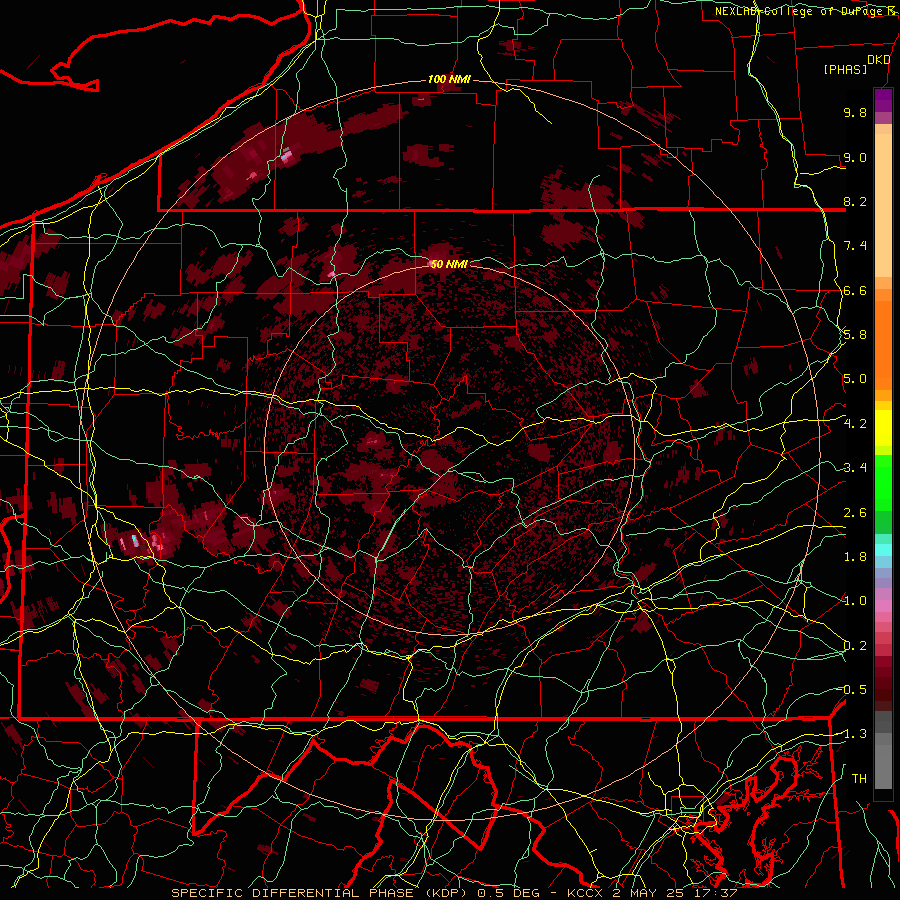Click the 2.6 value on the color scale

(855, 513)
